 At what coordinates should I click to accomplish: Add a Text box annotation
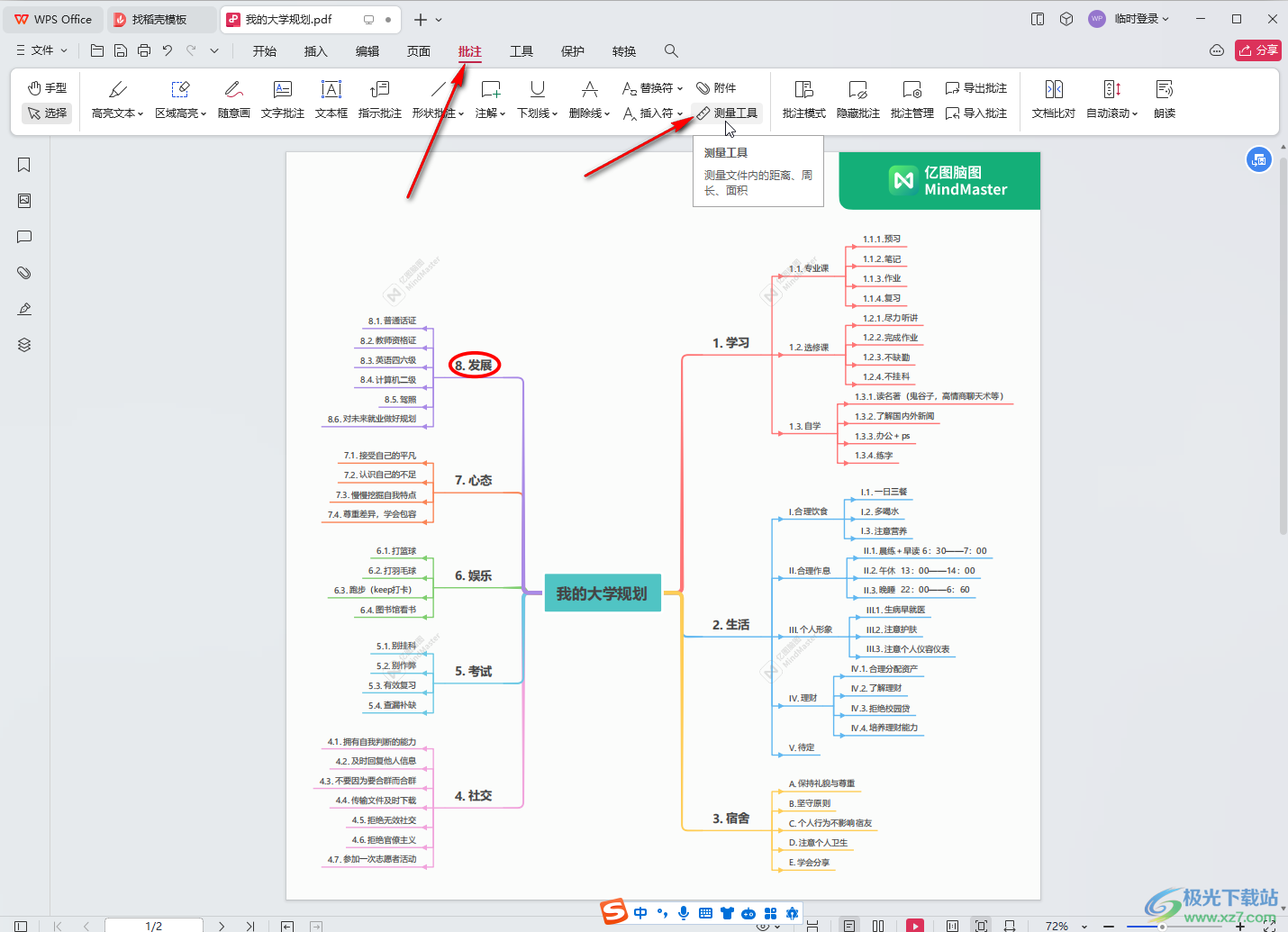click(331, 99)
